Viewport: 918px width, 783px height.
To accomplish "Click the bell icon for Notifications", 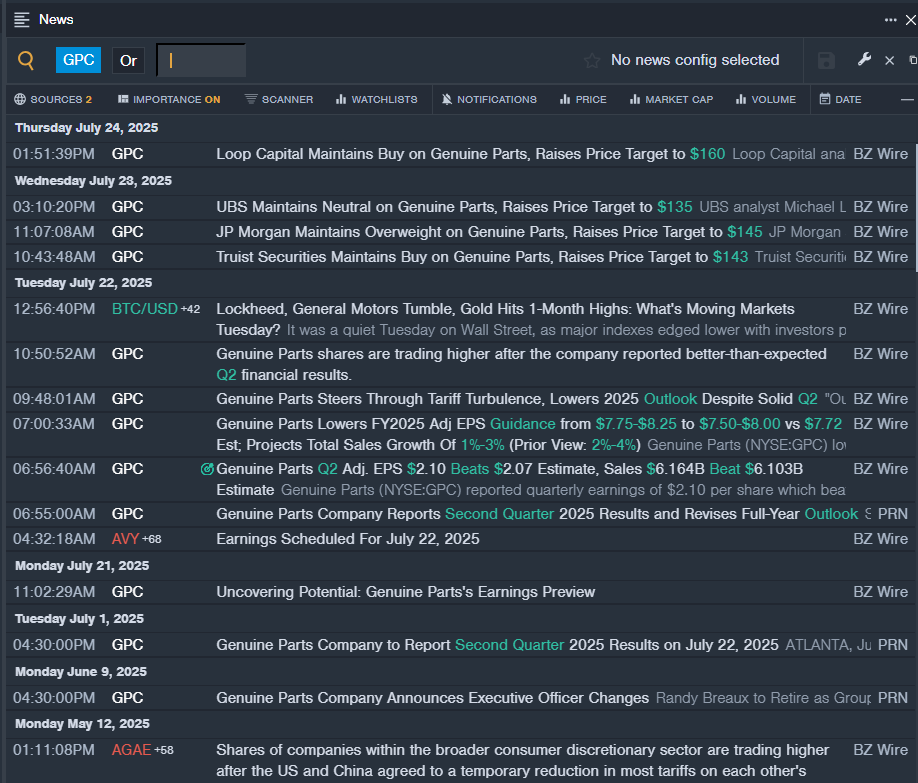I will (x=447, y=99).
